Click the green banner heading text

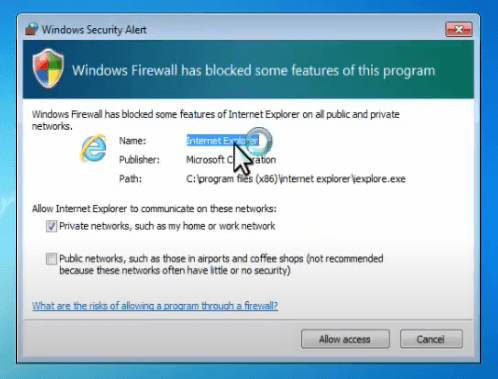click(253, 71)
